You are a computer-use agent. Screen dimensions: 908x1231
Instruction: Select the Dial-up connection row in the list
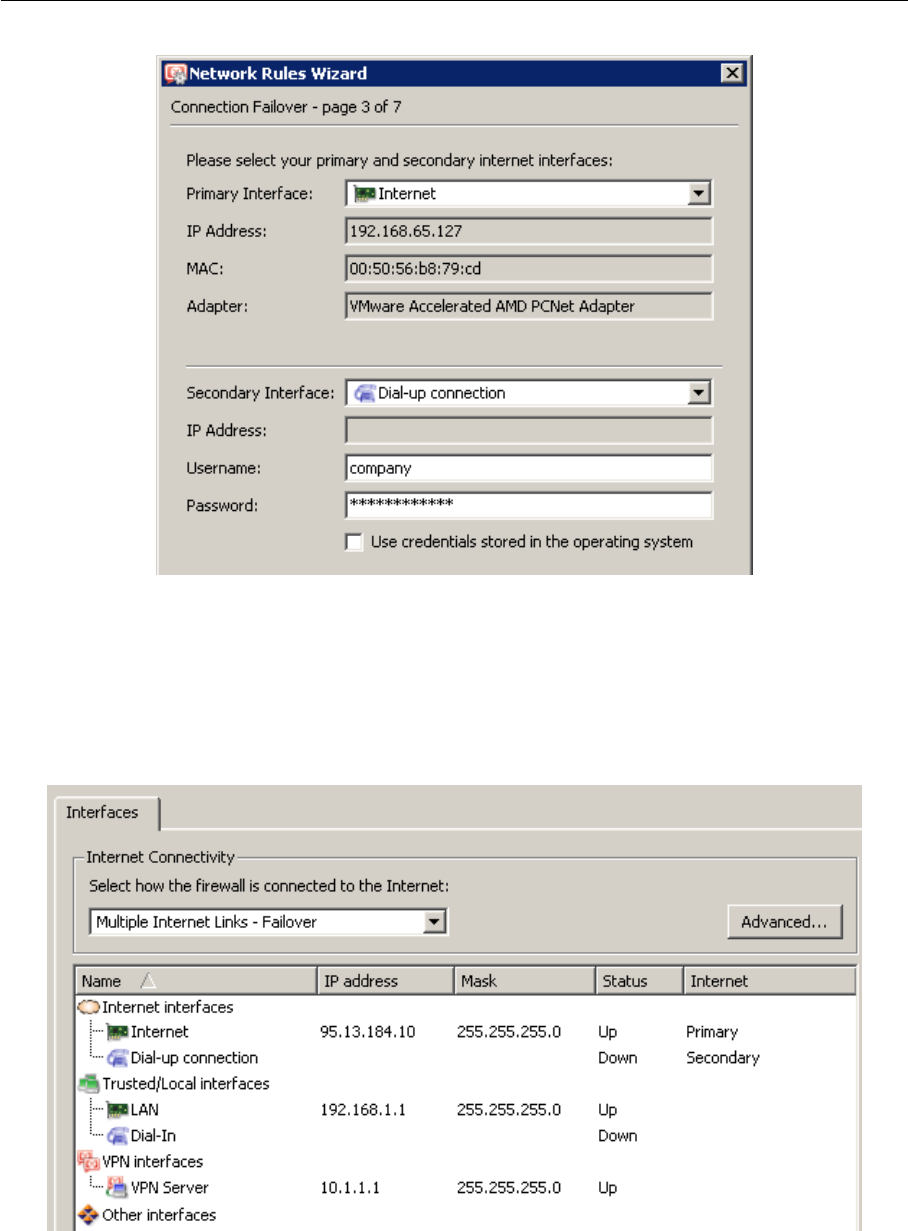click(x=465, y=1058)
